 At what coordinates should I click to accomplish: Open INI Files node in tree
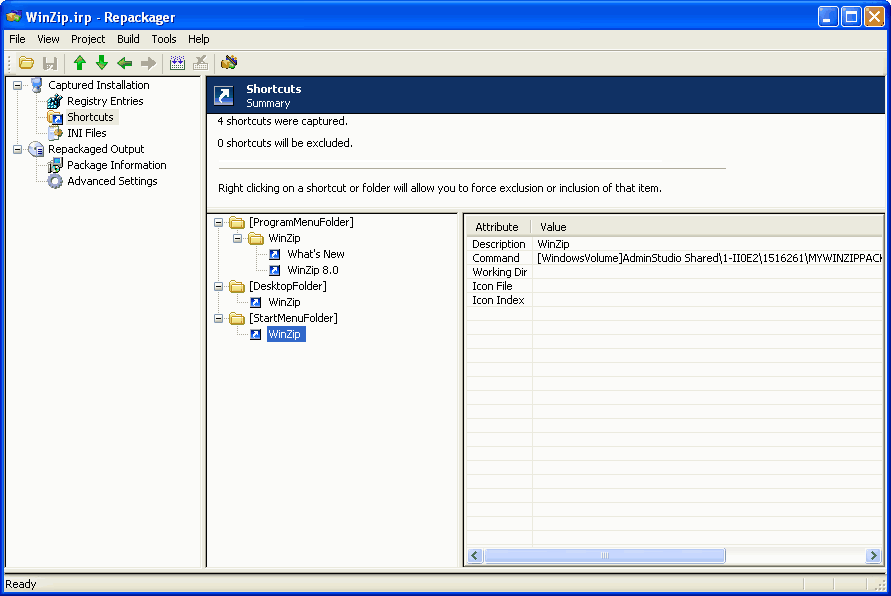pyautogui.click(x=86, y=133)
